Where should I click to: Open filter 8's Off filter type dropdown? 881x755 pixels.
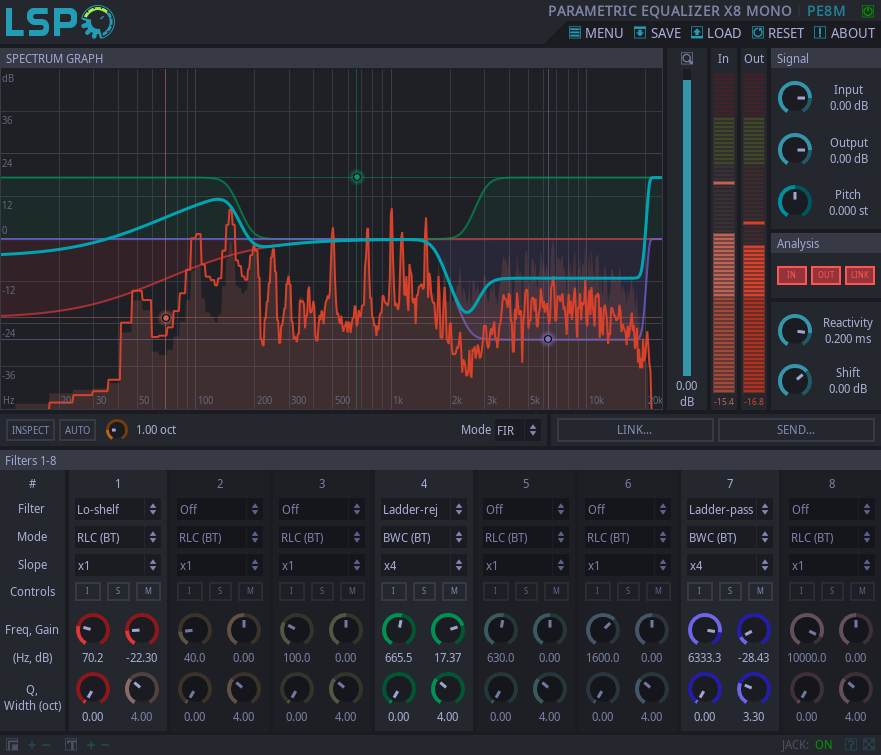(x=832, y=509)
